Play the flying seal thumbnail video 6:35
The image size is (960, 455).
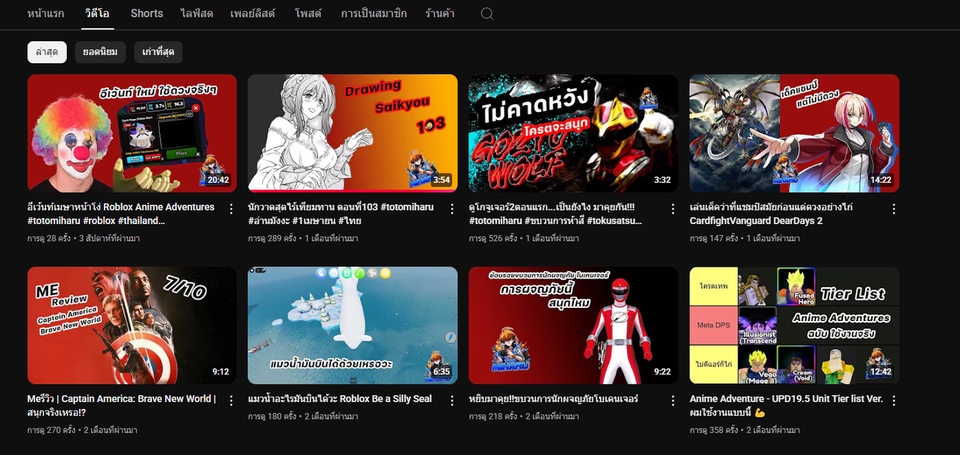pos(353,325)
